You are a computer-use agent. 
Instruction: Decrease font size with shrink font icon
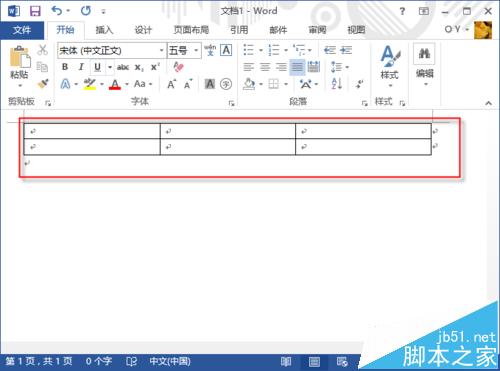[188, 84]
